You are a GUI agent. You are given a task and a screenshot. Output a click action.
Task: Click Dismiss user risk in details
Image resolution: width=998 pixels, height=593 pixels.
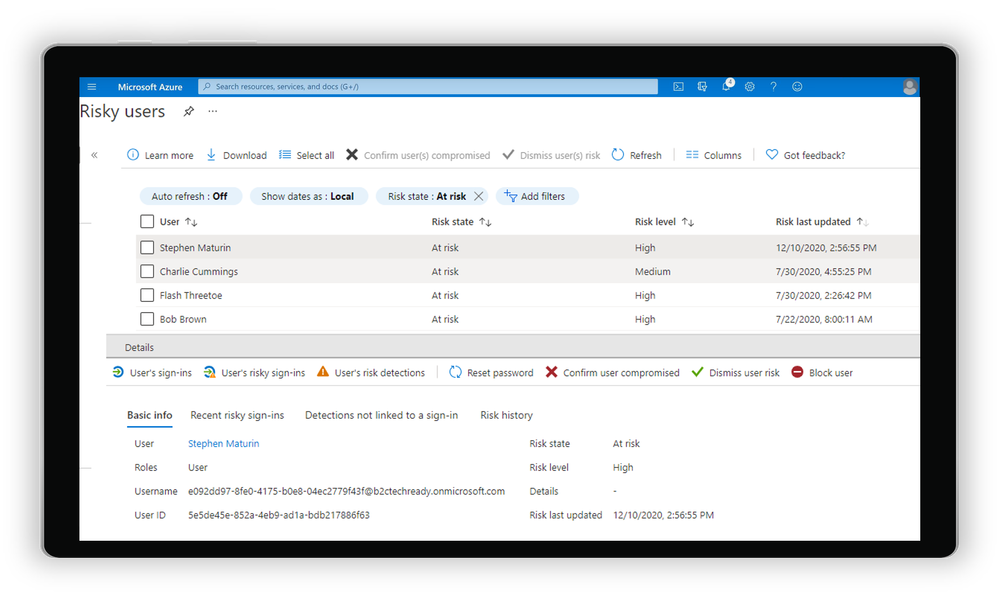point(735,373)
